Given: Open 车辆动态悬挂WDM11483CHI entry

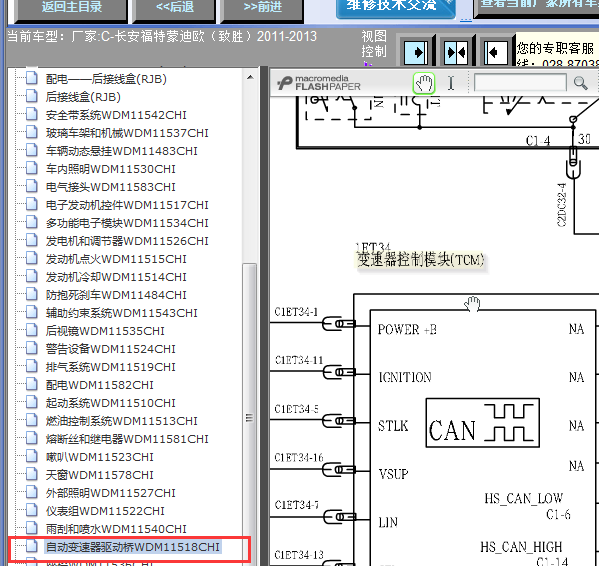Looking at the screenshot, I should pos(121,151).
